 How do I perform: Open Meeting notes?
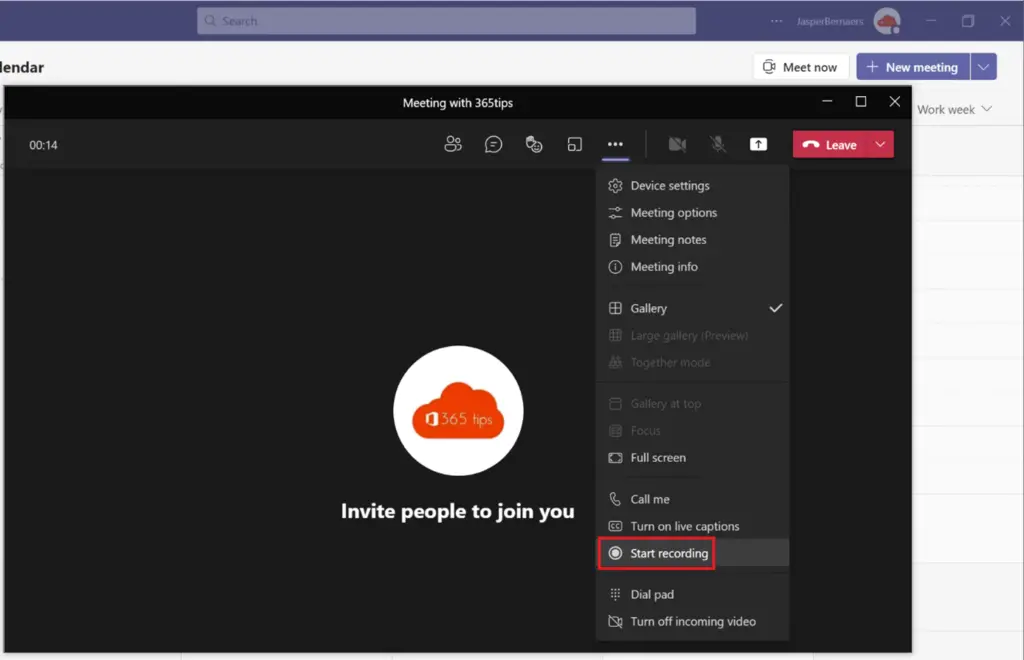(692, 240)
